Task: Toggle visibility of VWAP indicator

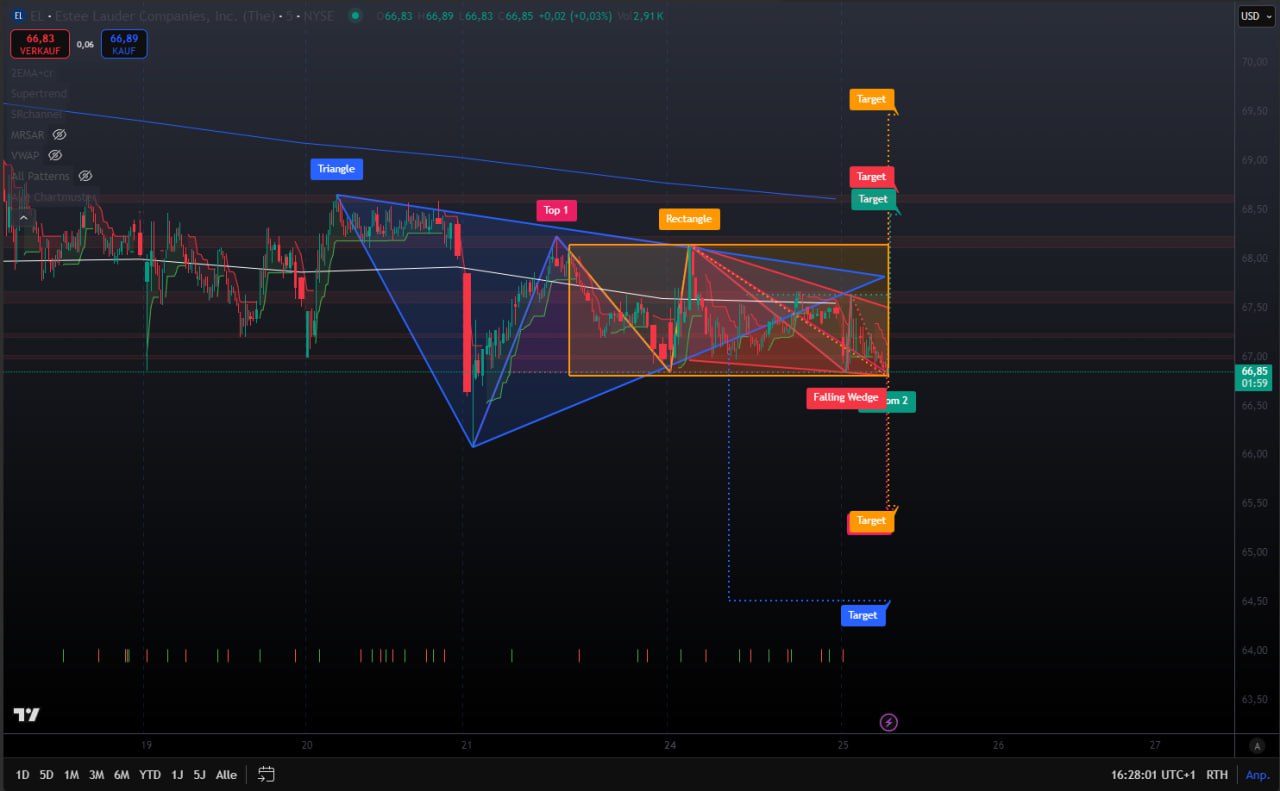Action: [55, 155]
